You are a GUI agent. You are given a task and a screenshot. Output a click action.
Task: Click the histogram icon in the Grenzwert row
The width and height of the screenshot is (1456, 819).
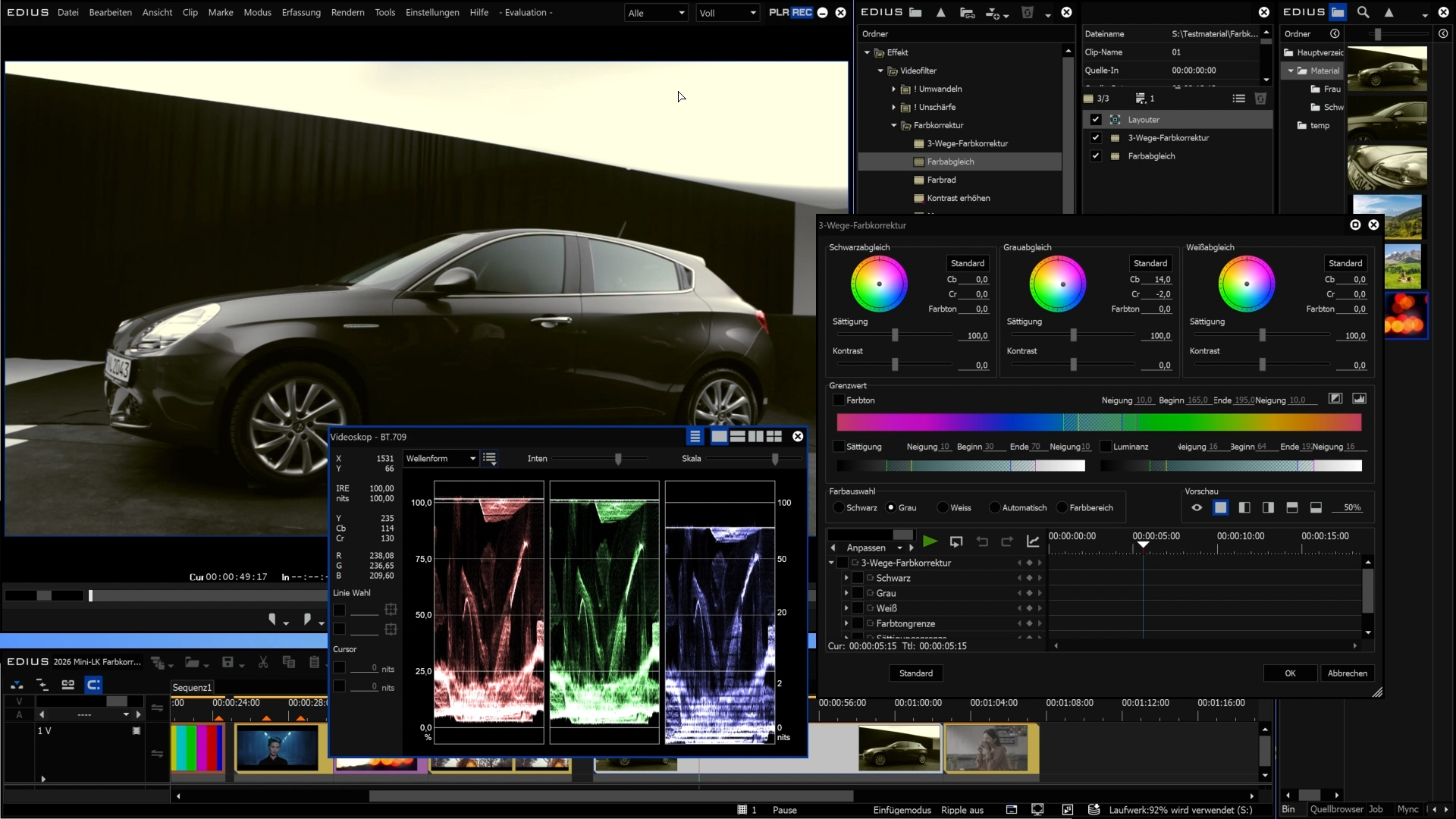pos(1359,399)
